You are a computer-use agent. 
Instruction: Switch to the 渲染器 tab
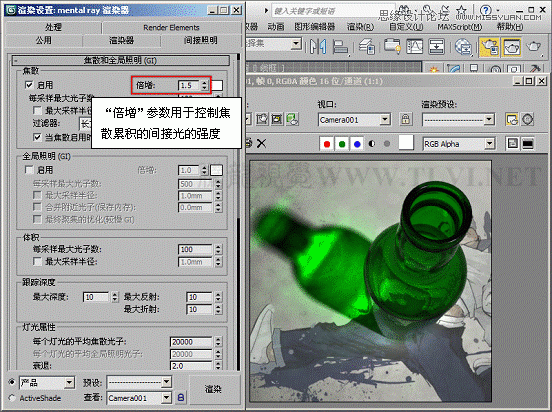pos(121,40)
